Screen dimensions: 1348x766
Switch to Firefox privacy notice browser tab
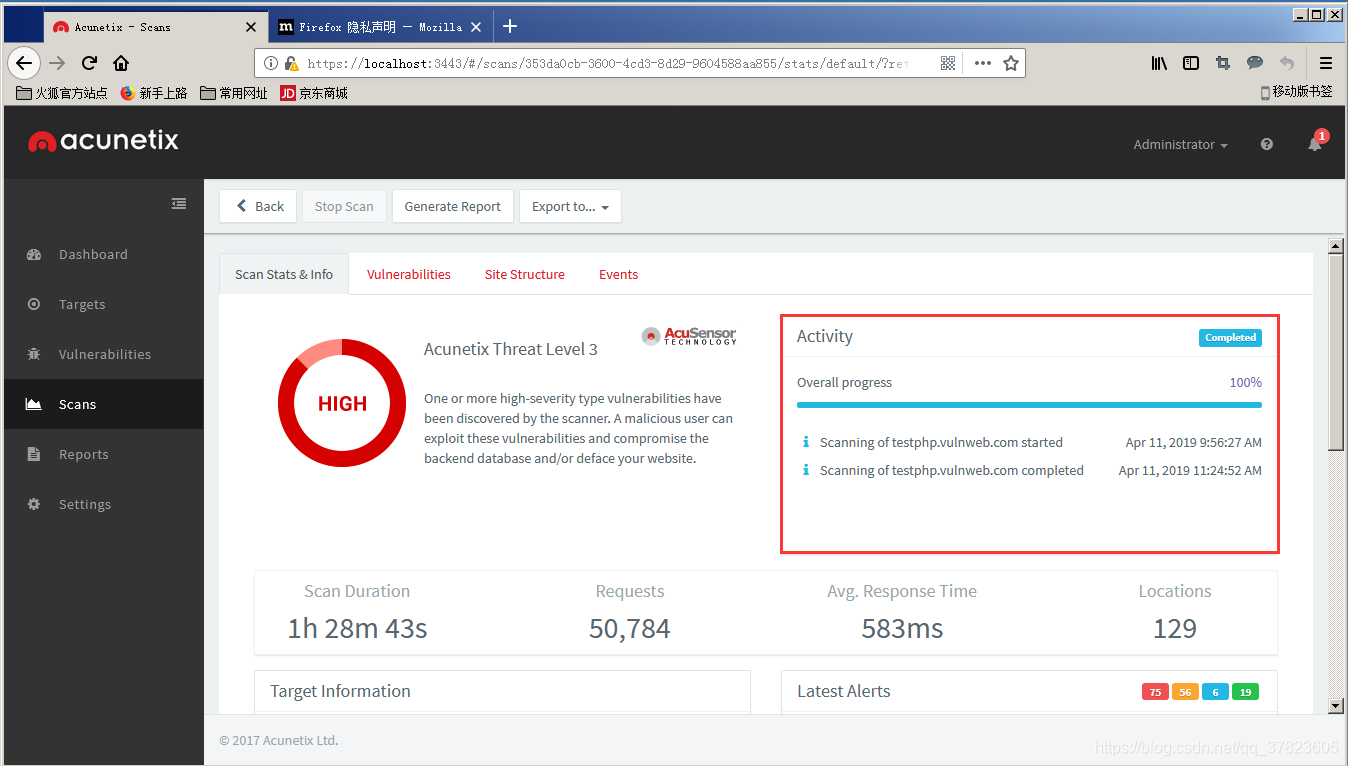click(x=380, y=27)
